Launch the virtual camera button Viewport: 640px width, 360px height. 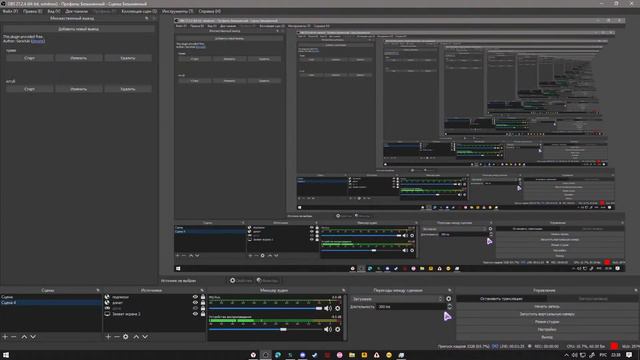[x=547, y=314]
